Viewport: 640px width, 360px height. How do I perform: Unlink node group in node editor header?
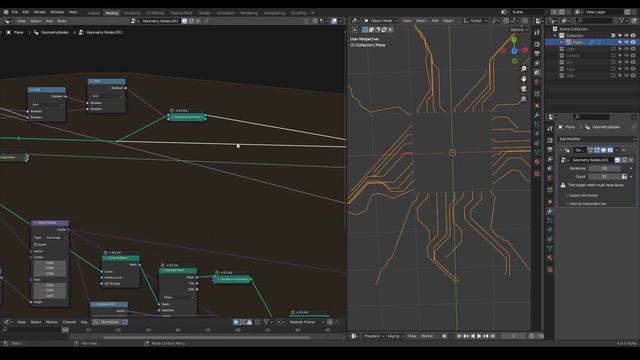tap(198, 21)
